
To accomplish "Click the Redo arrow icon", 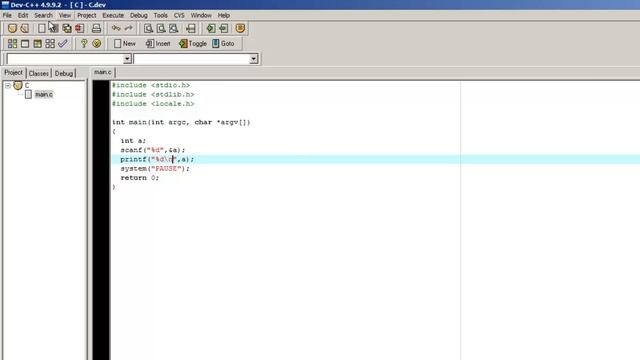I will point(129,28).
